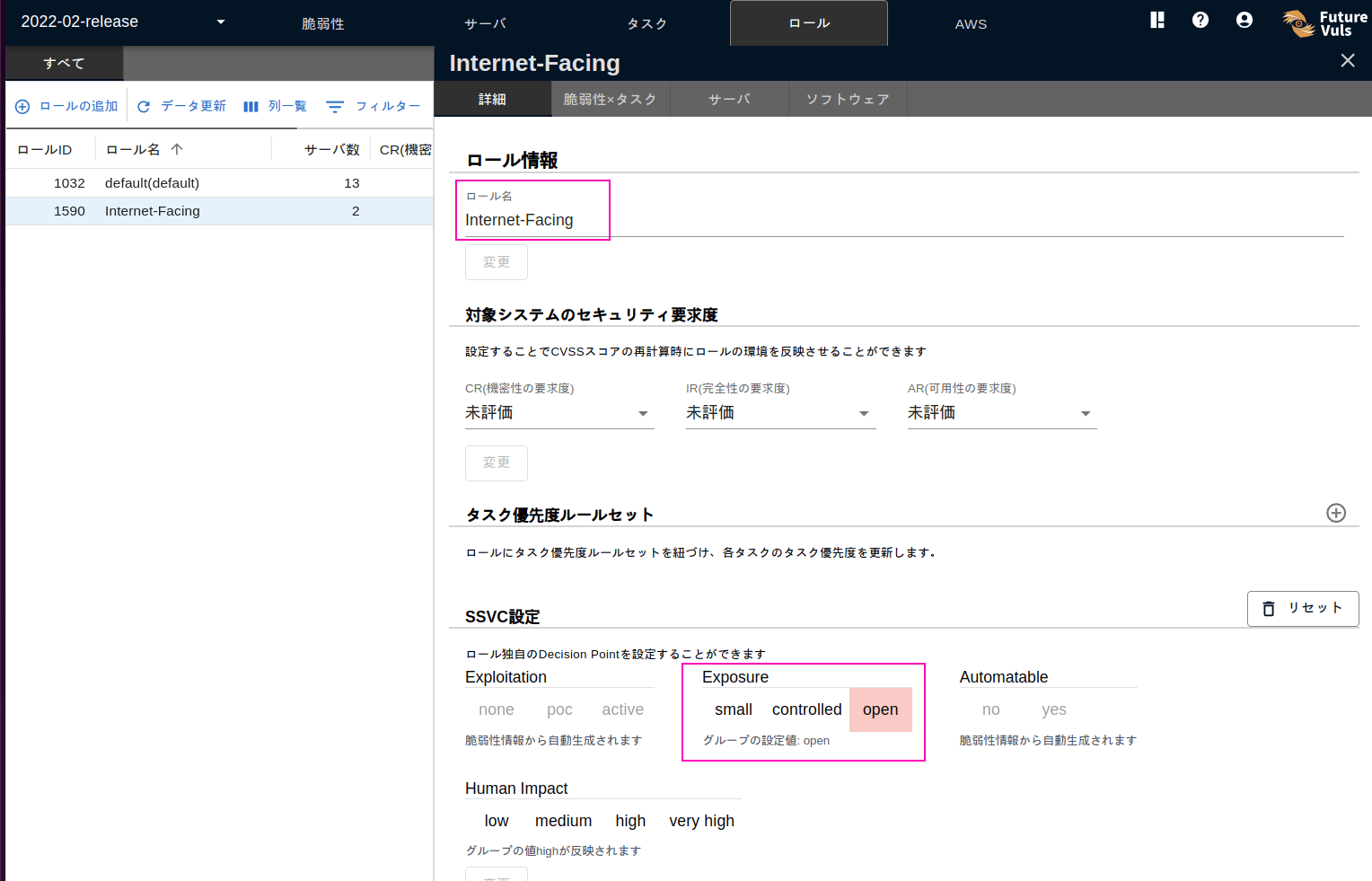
Task: Open the IR(完全性の要求度) dropdown
Action: (x=864, y=413)
